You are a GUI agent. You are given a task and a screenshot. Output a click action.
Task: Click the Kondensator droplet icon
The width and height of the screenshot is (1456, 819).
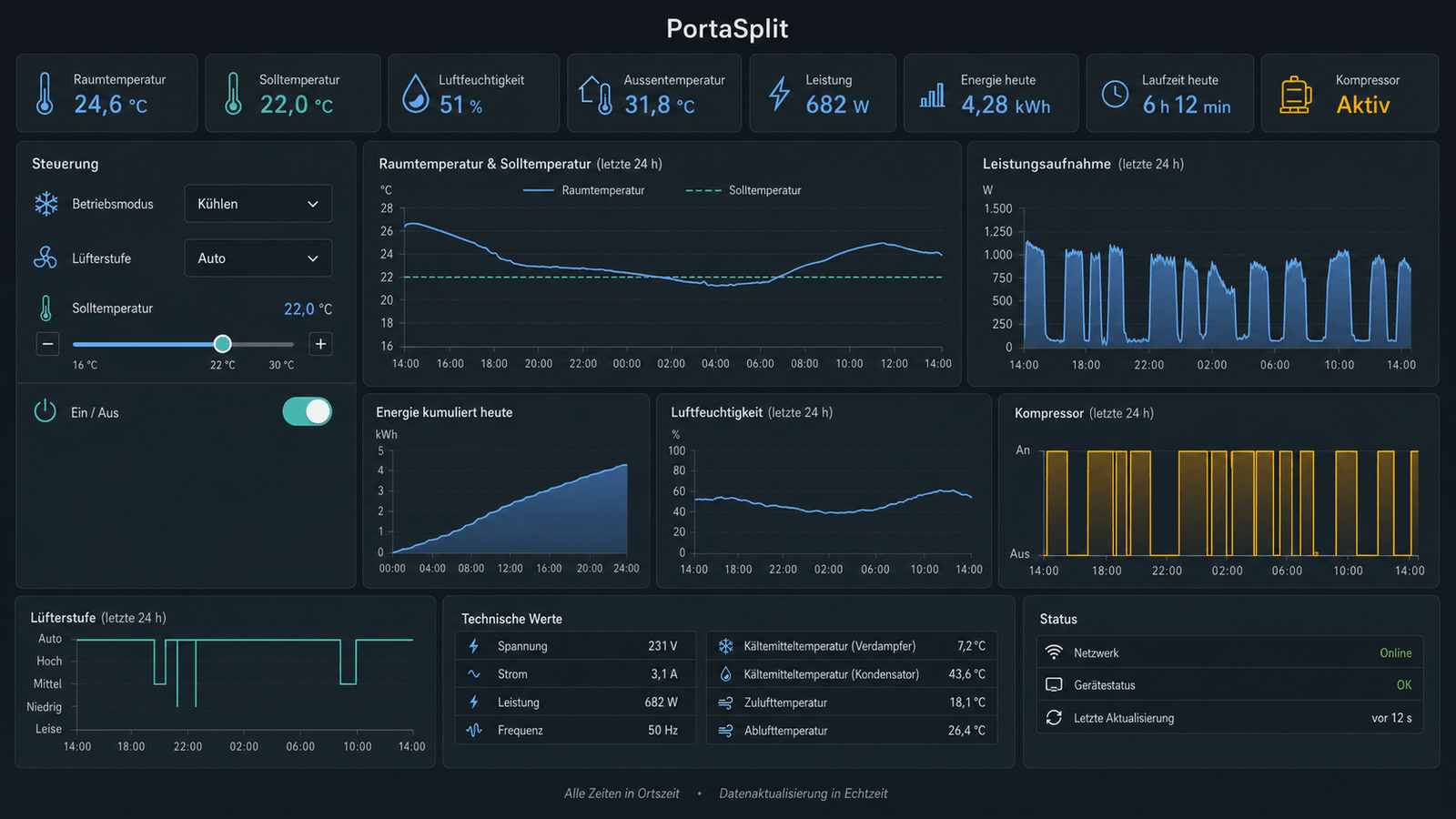725,674
